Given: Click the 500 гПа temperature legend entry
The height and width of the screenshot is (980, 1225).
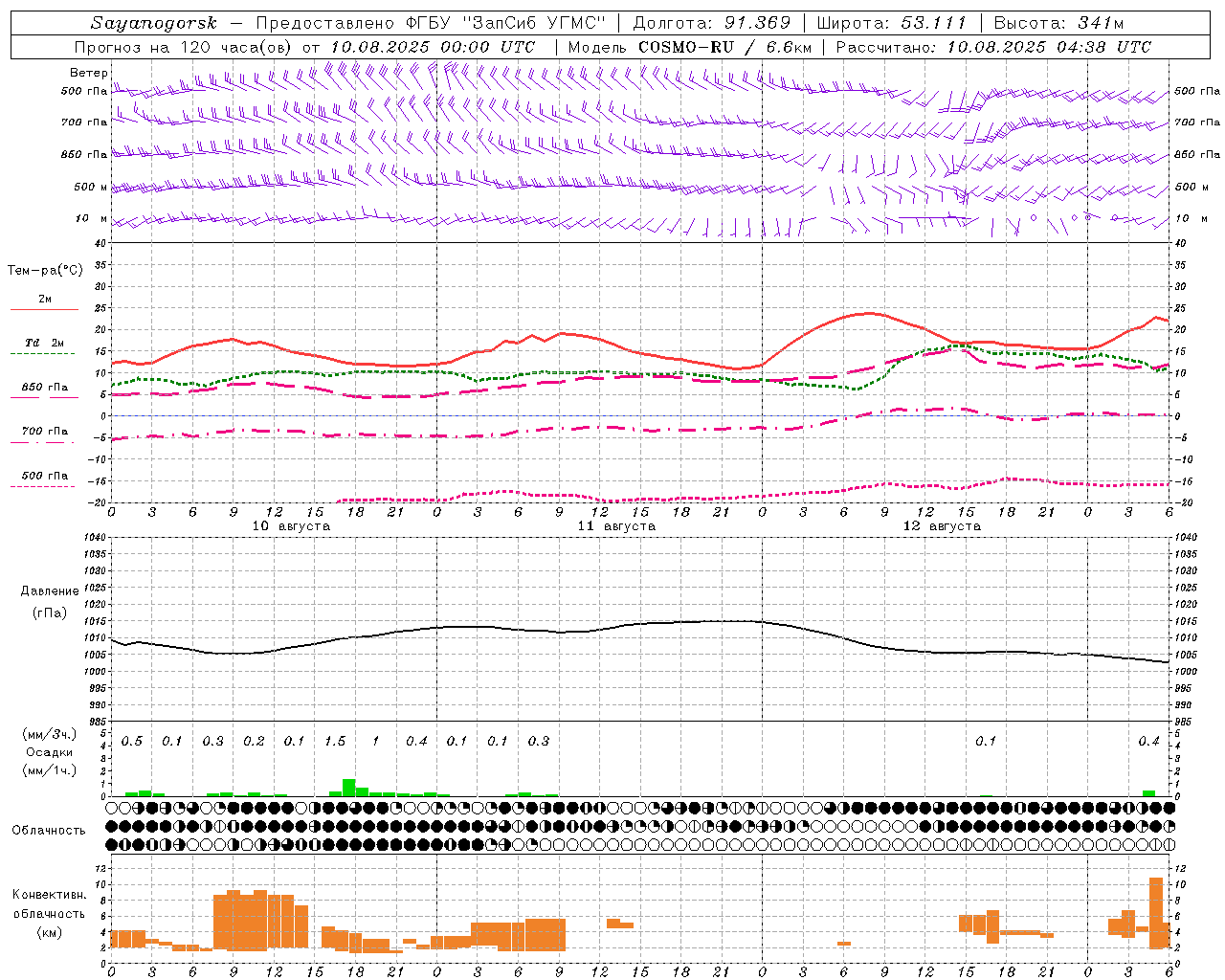Looking at the screenshot, I should click(44, 476).
